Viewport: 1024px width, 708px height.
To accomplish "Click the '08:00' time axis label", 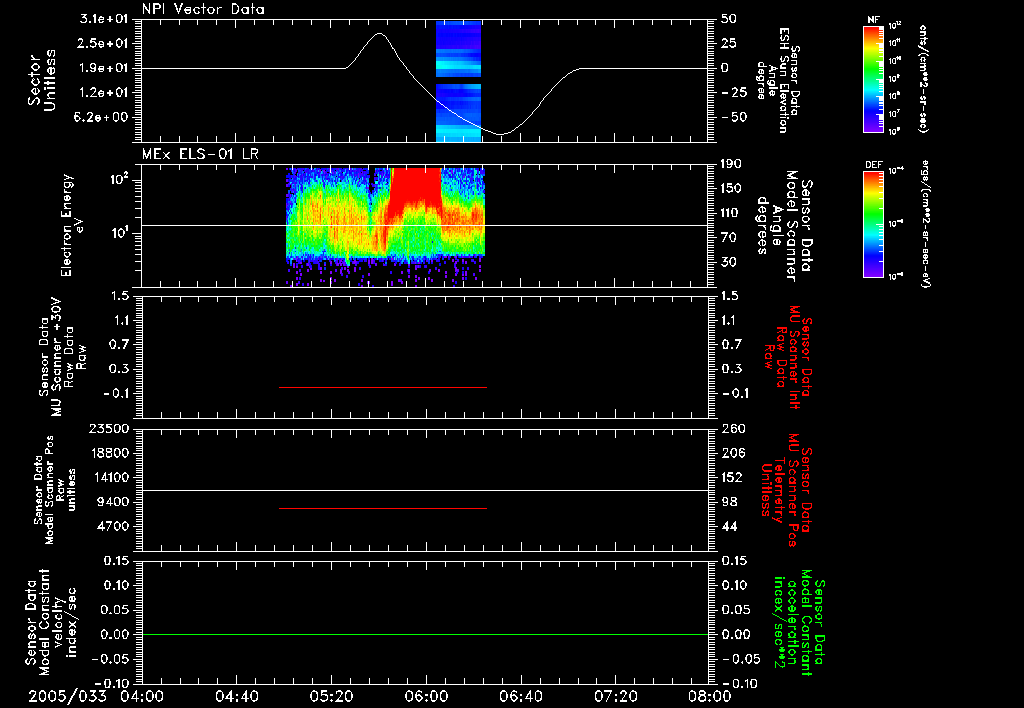I will (709, 696).
